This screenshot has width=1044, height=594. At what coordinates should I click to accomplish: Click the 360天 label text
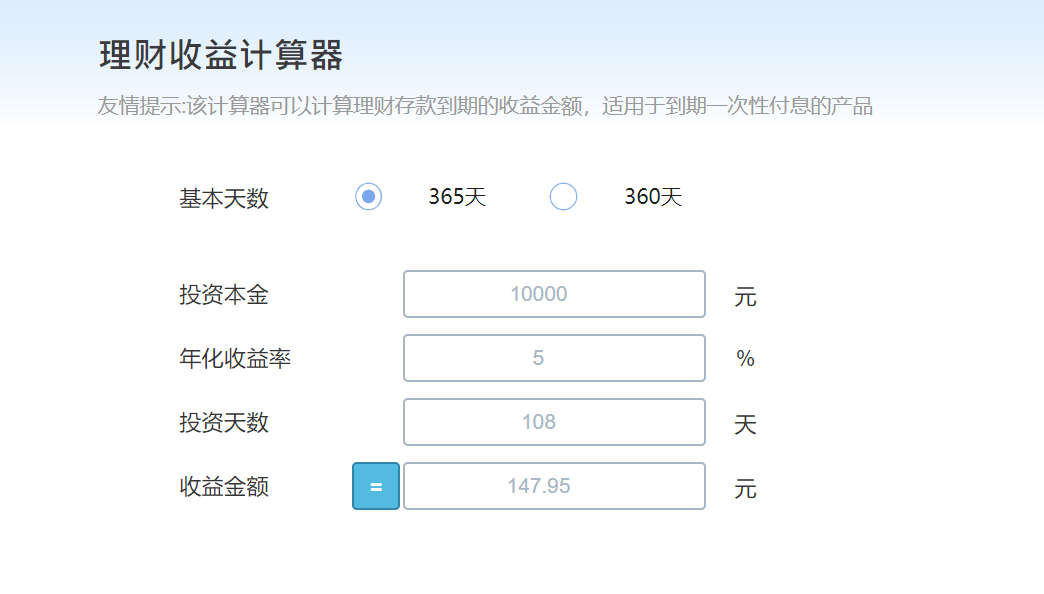coord(653,196)
